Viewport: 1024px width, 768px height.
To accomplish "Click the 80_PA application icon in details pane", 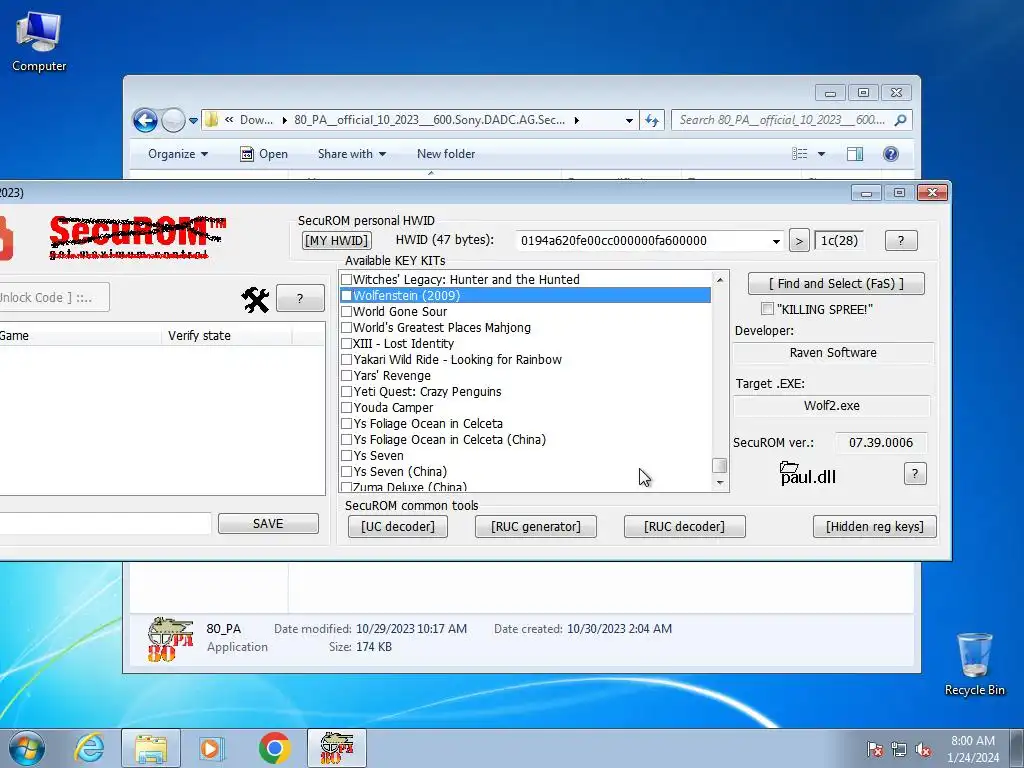I will 170,639.
